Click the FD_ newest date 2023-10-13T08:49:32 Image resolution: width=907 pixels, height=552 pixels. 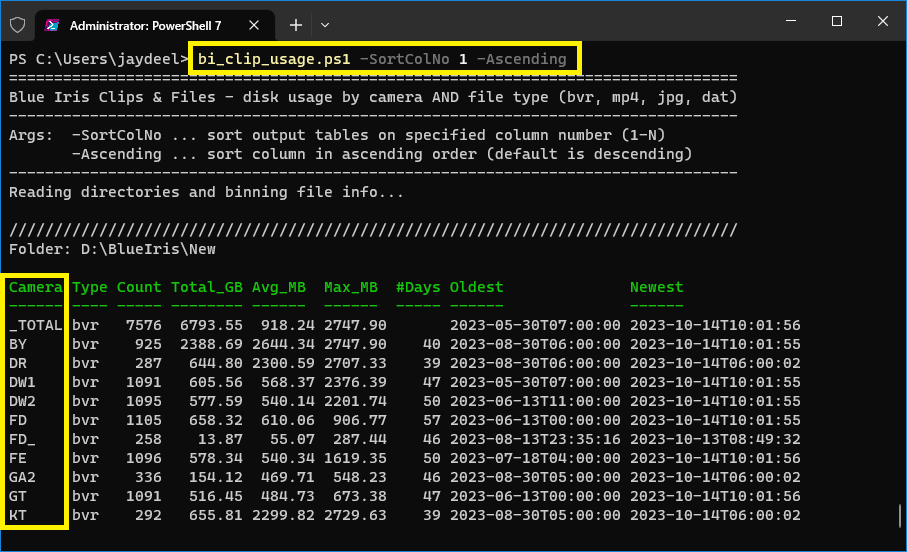pos(715,440)
